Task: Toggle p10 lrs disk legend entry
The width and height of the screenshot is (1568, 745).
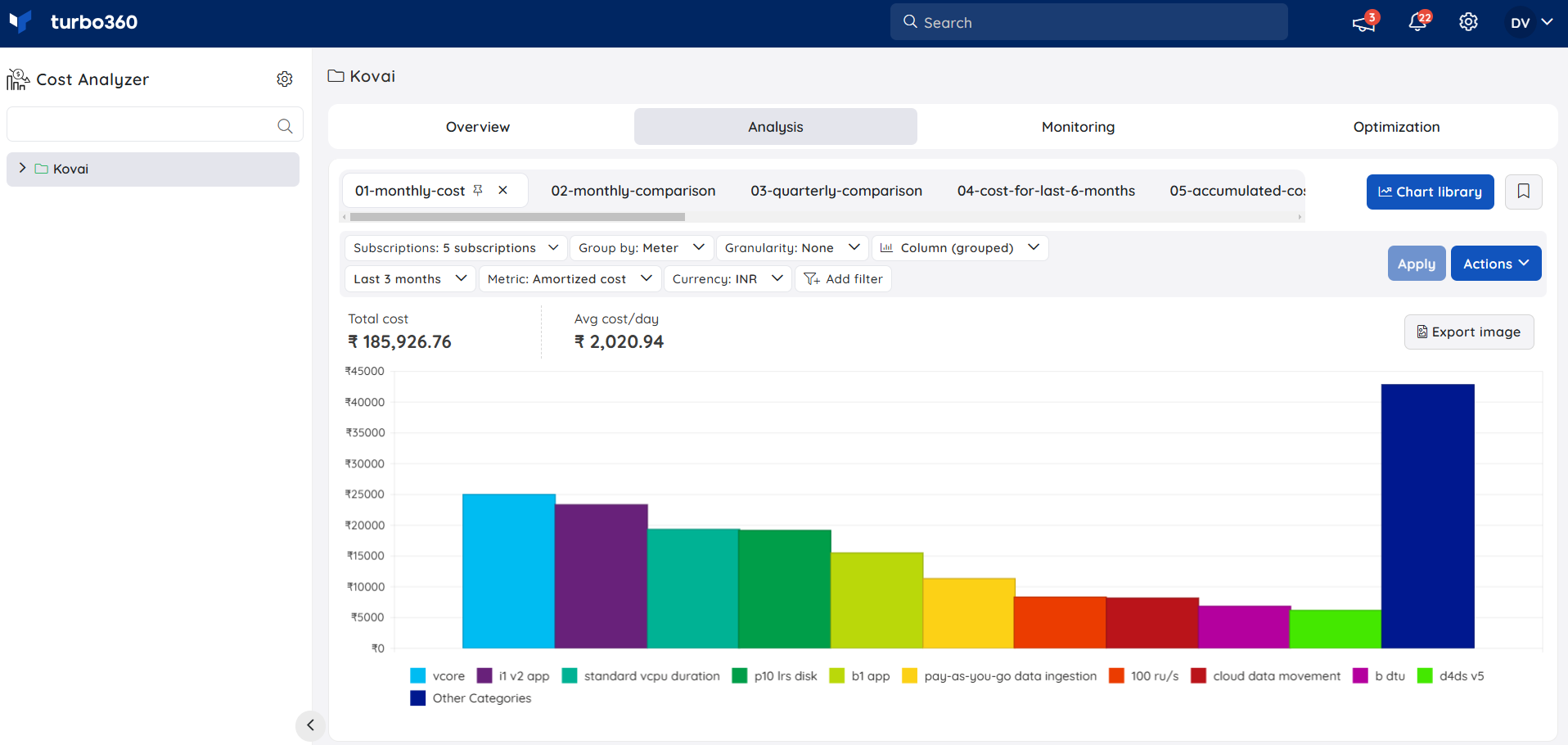Action: [x=775, y=675]
